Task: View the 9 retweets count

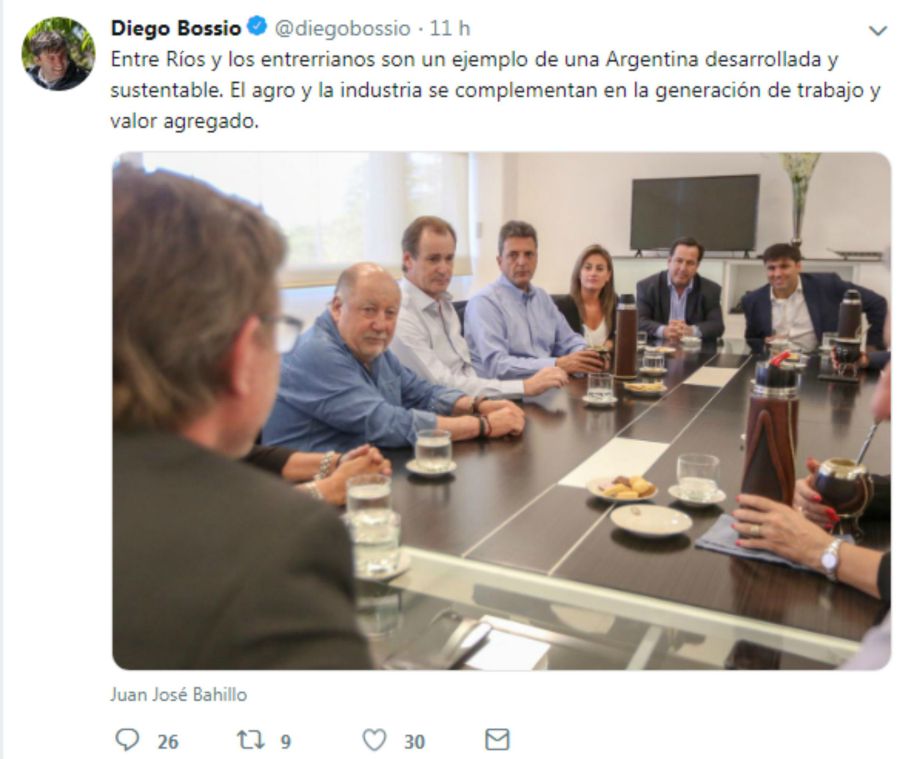Action: tap(286, 742)
